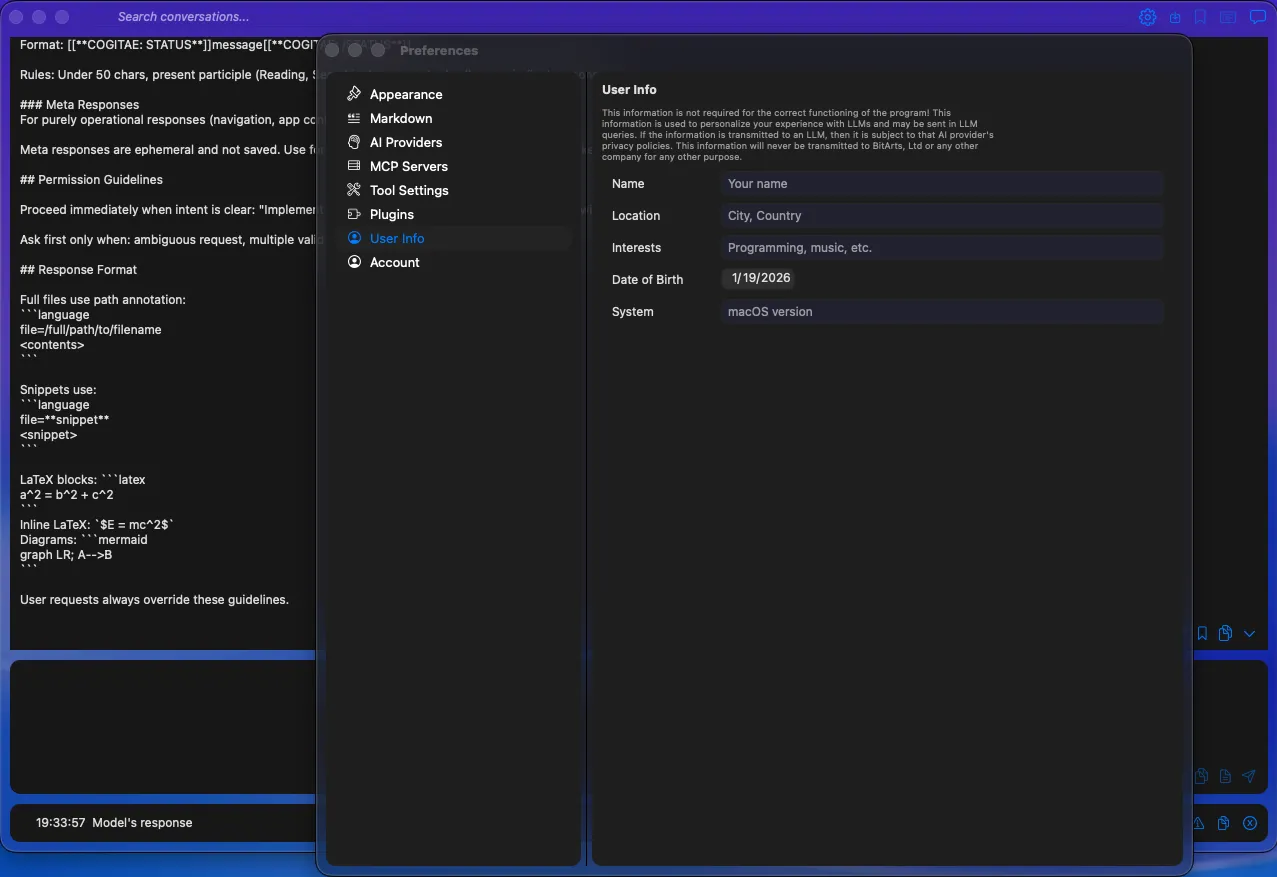Click the document icon beside copy icon
Screen dimensions: 1277x877
(x=1224, y=776)
